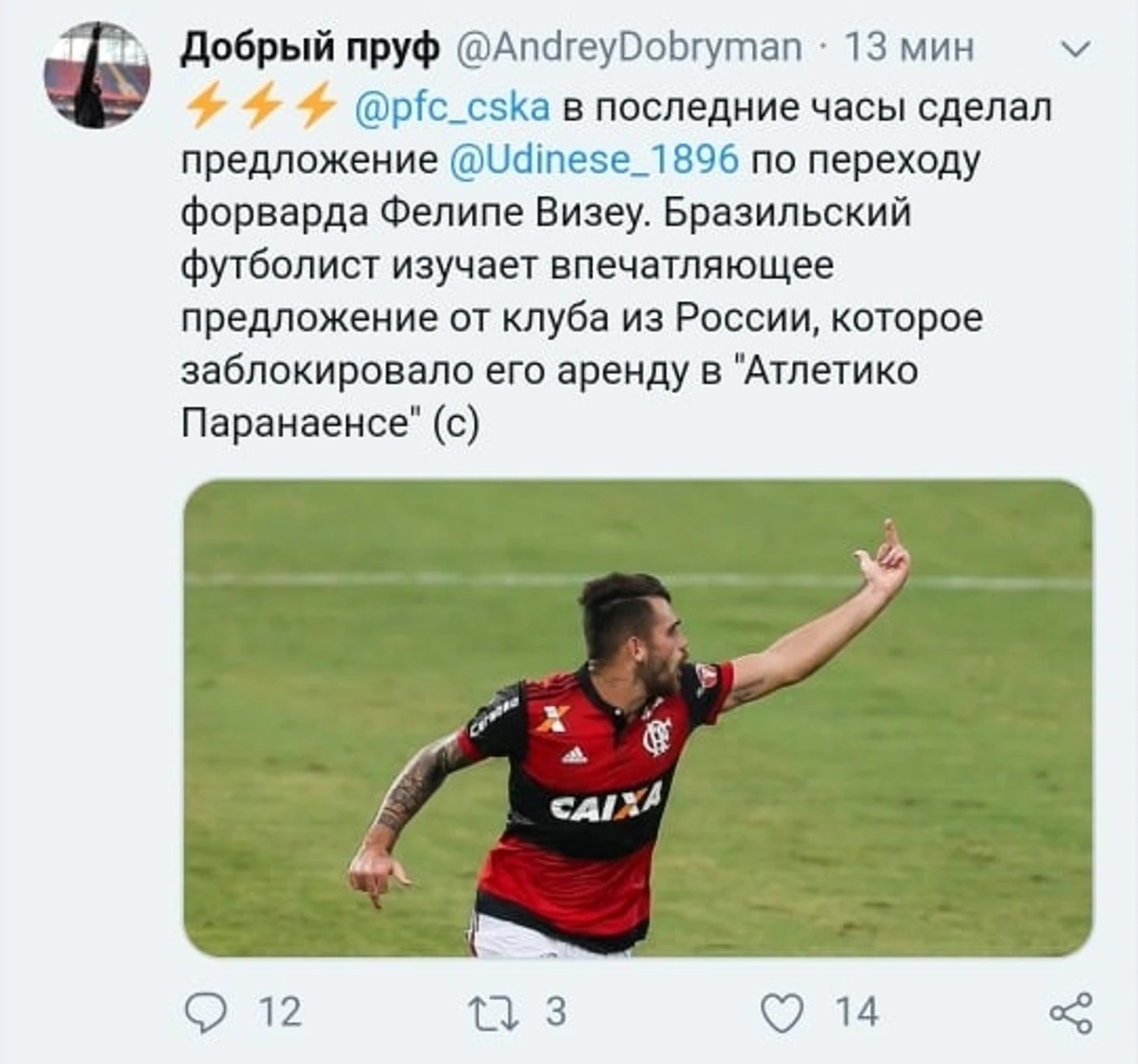Open the @AndreyDobryman handle
Image resolution: width=1138 pixels, height=1064 pixels.
tap(628, 48)
